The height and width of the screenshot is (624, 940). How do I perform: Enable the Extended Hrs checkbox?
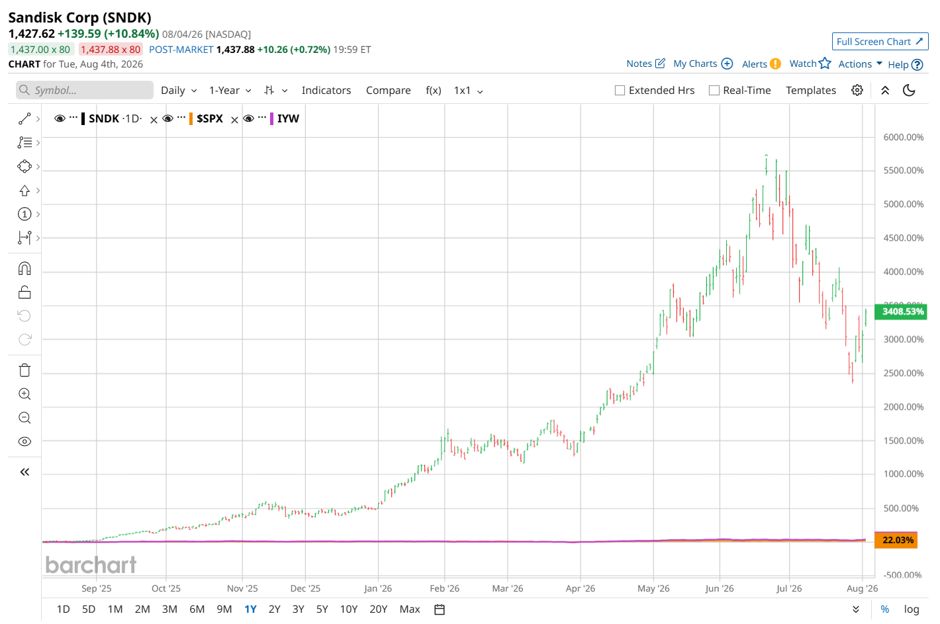pos(620,90)
